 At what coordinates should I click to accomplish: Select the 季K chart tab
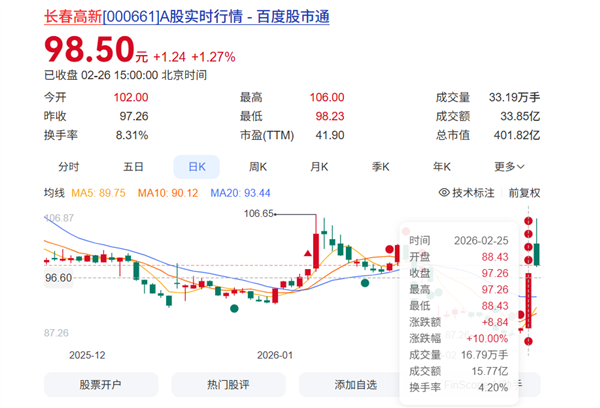[380, 167]
